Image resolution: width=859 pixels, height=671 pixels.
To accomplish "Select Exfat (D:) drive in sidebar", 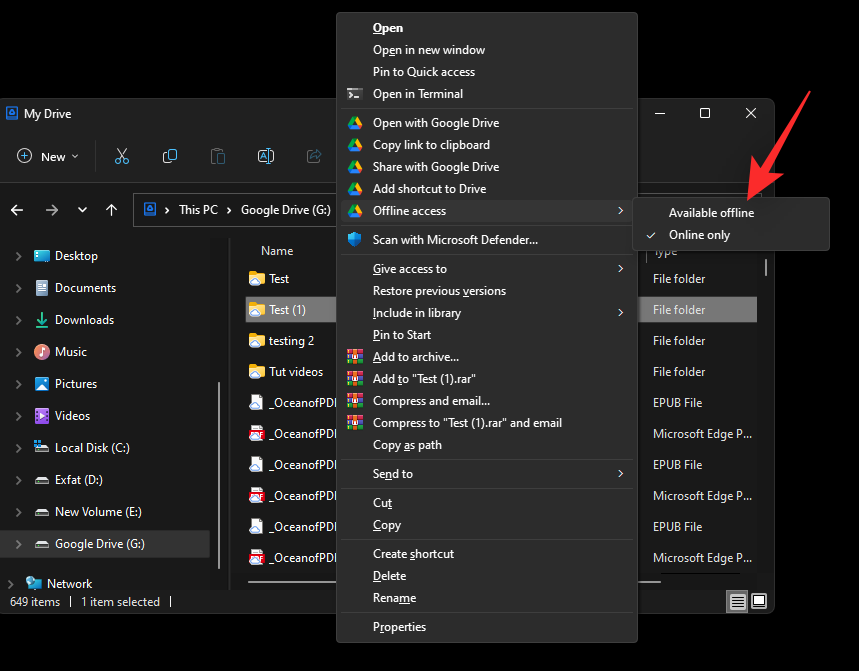I will 78,480.
